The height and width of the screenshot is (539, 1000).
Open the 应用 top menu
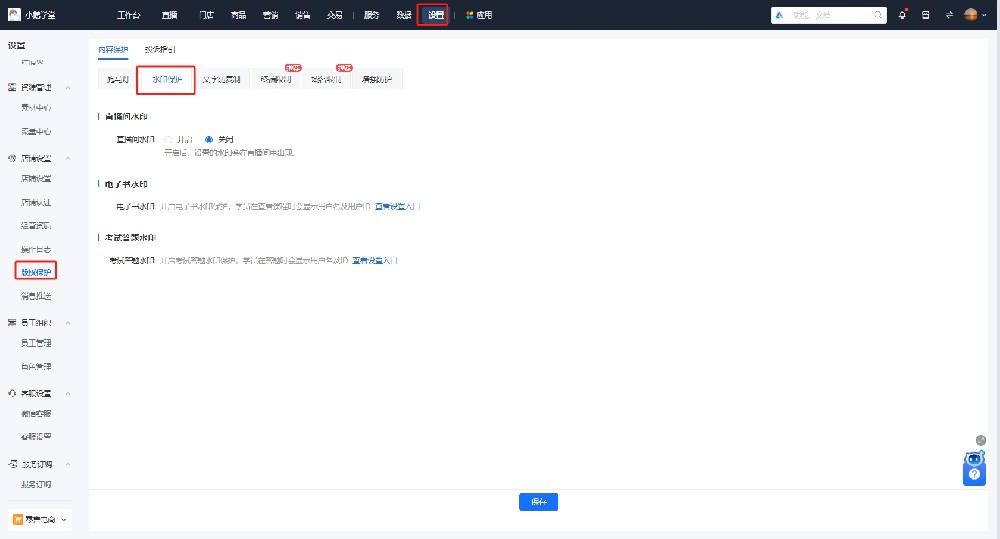[x=484, y=15]
